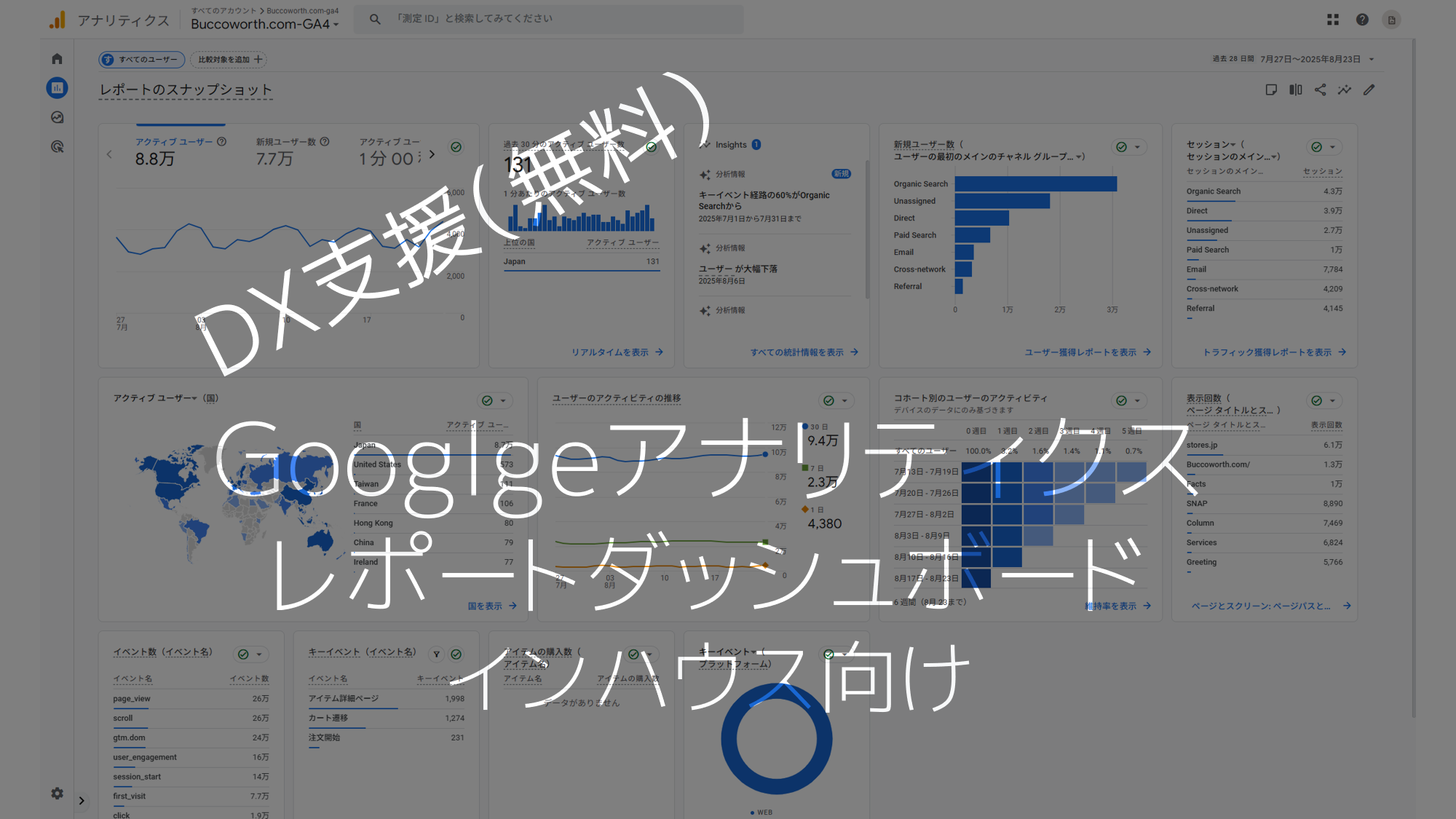Screen dimensions: 1456x819
Task: Open すべての統計情報を表示 link
Action: pos(804,352)
